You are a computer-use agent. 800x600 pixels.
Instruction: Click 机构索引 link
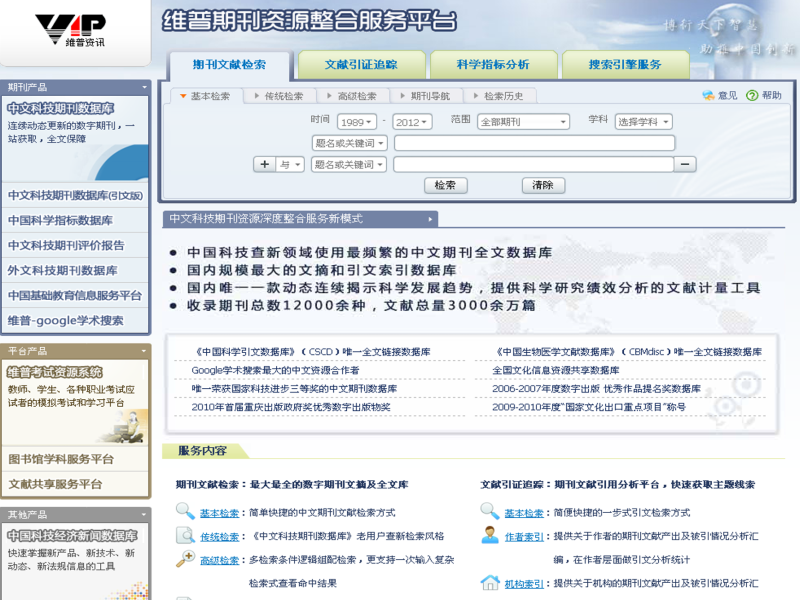pyautogui.click(x=524, y=584)
